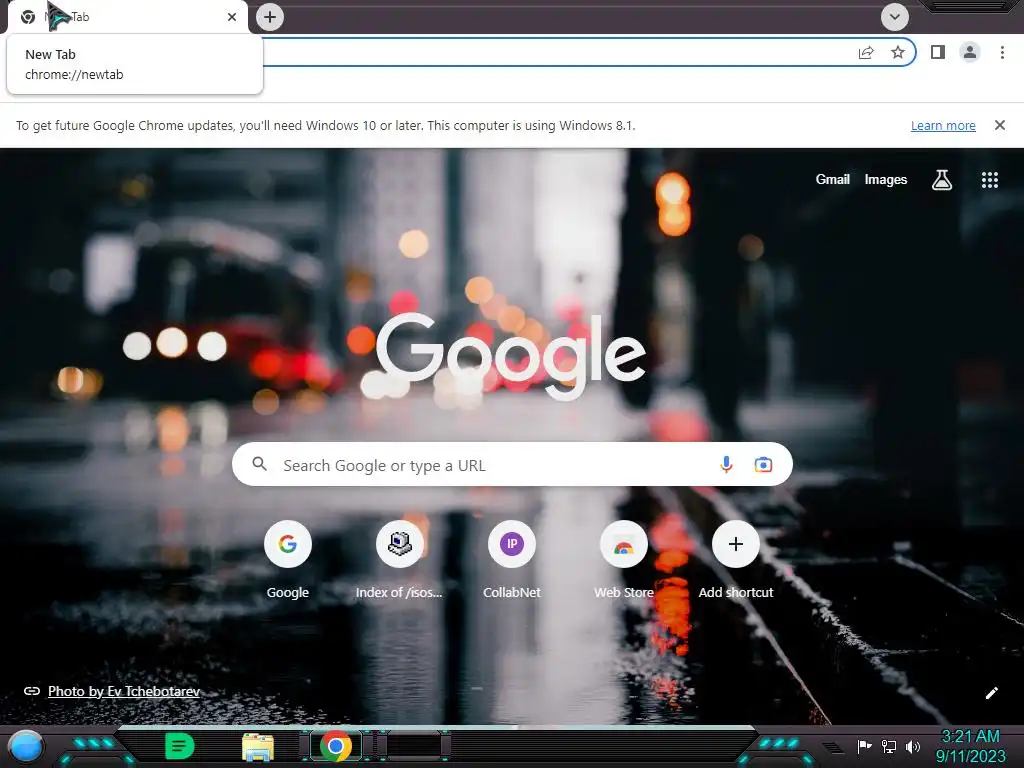Screen dimensions: 1024x768
Task: Close the New Tab tab
Action: pyautogui.click(x=232, y=17)
